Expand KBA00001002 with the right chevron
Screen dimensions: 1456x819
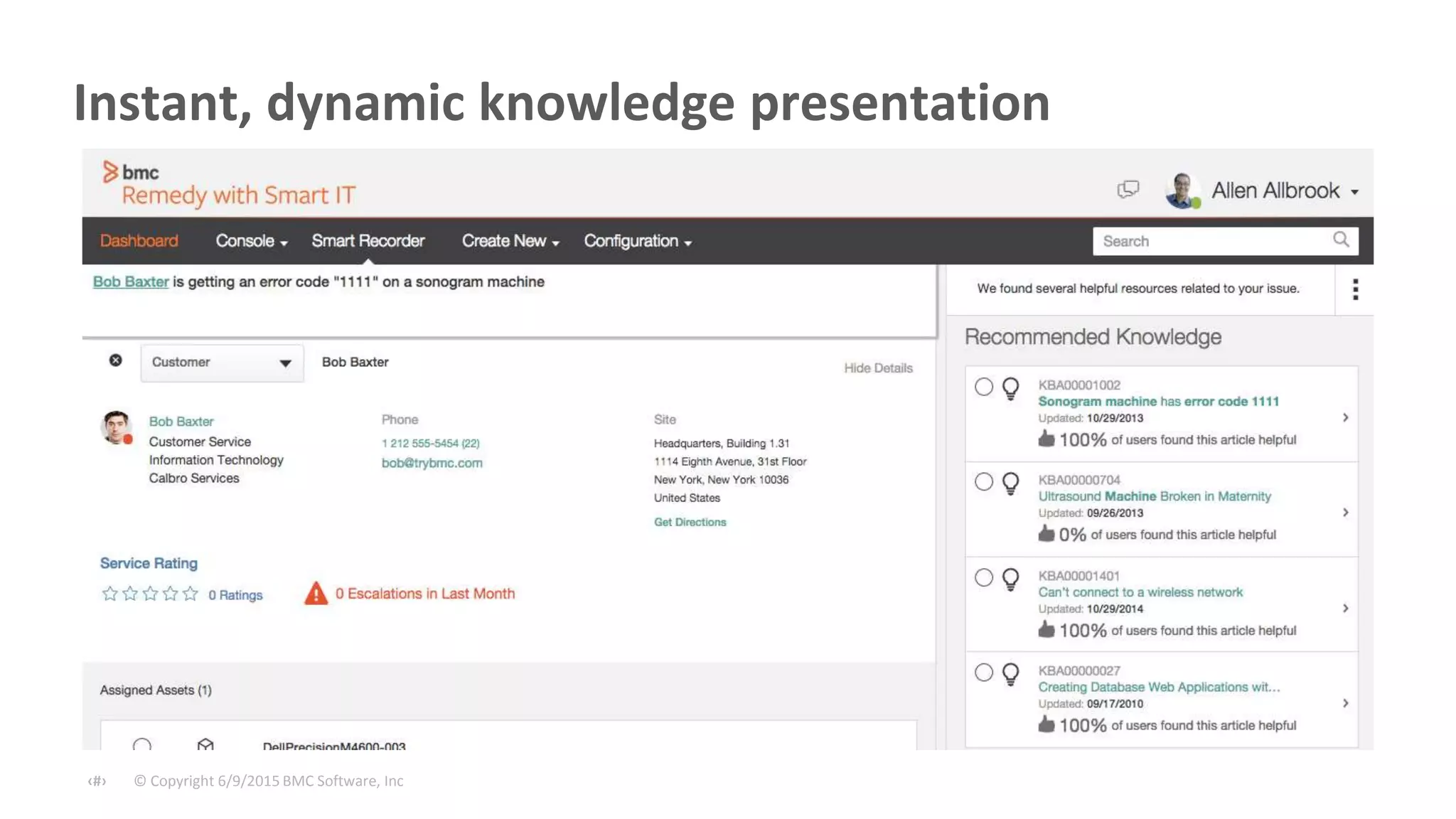tap(1345, 417)
